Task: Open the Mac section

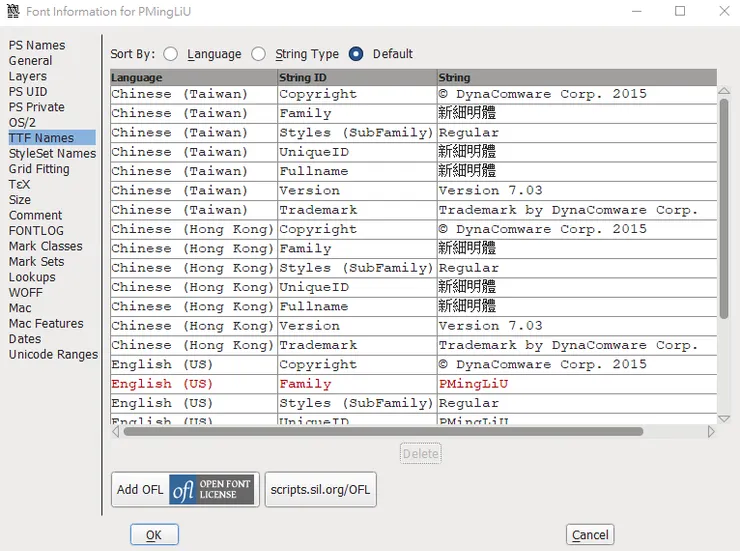Action: (20, 308)
